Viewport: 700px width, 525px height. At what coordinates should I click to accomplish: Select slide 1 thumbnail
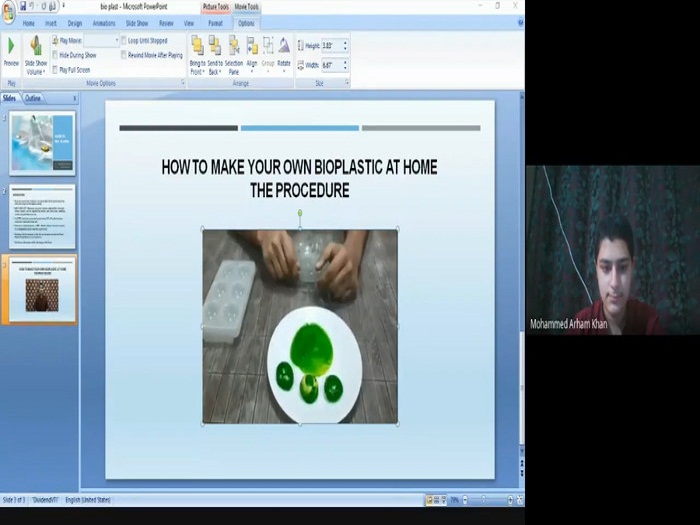coord(42,143)
